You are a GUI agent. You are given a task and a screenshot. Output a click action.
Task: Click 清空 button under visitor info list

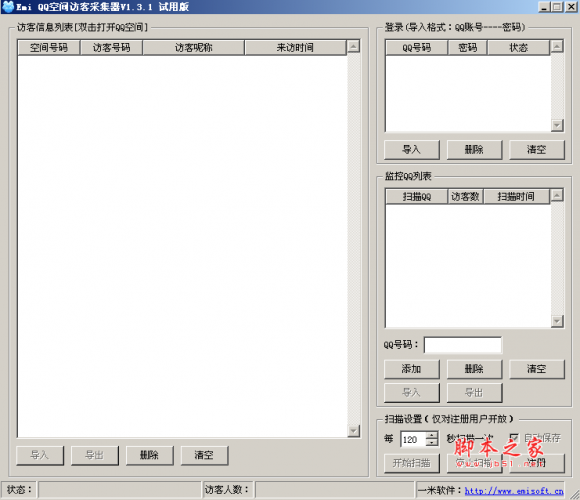pos(204,455)
